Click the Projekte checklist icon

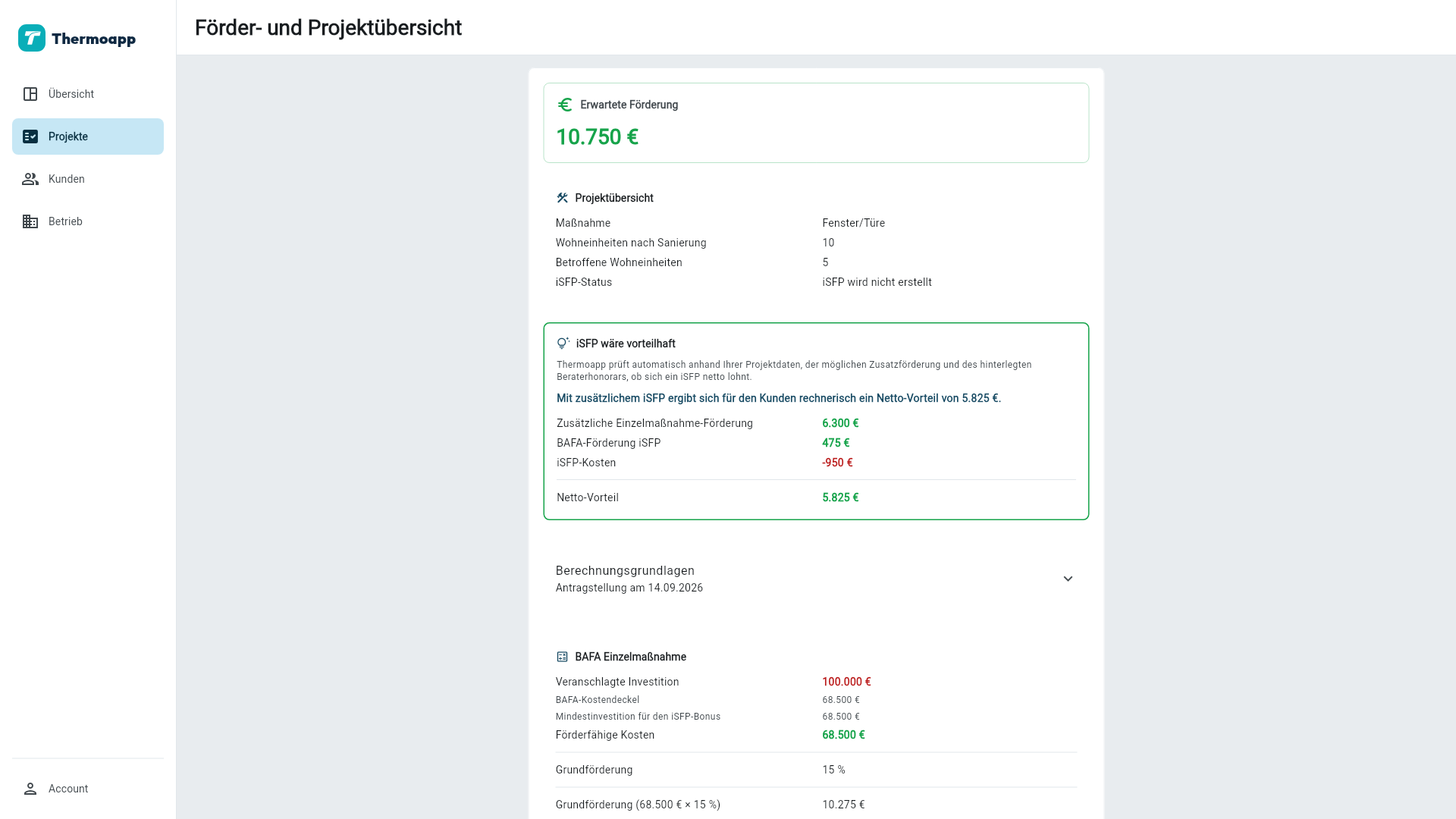[x=30, y=136]
